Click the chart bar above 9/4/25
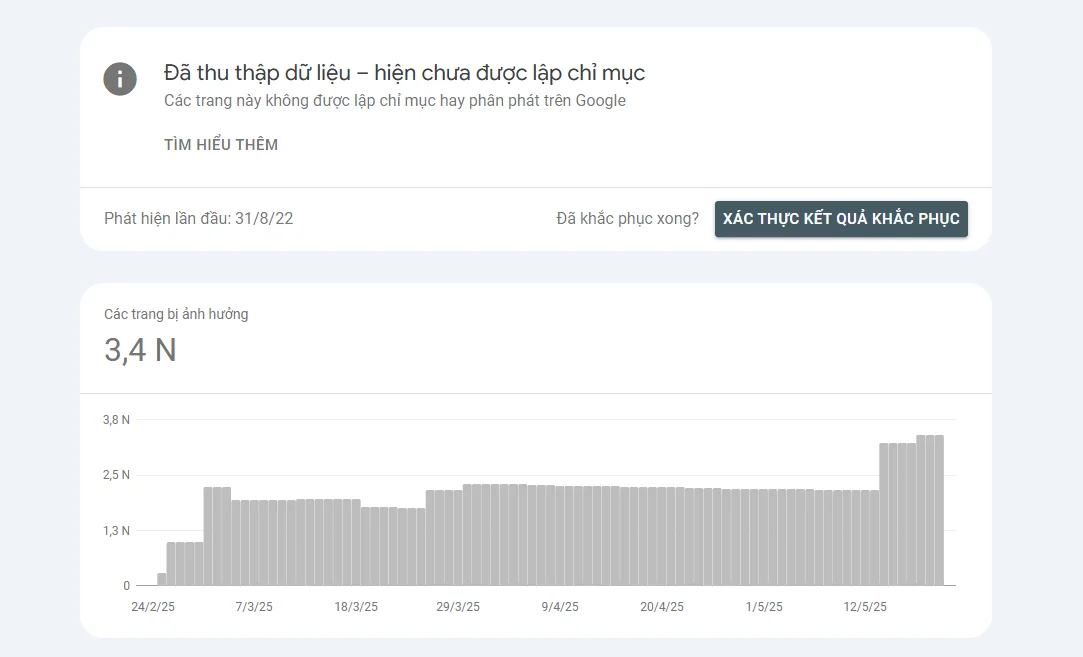 coord(559,536)
